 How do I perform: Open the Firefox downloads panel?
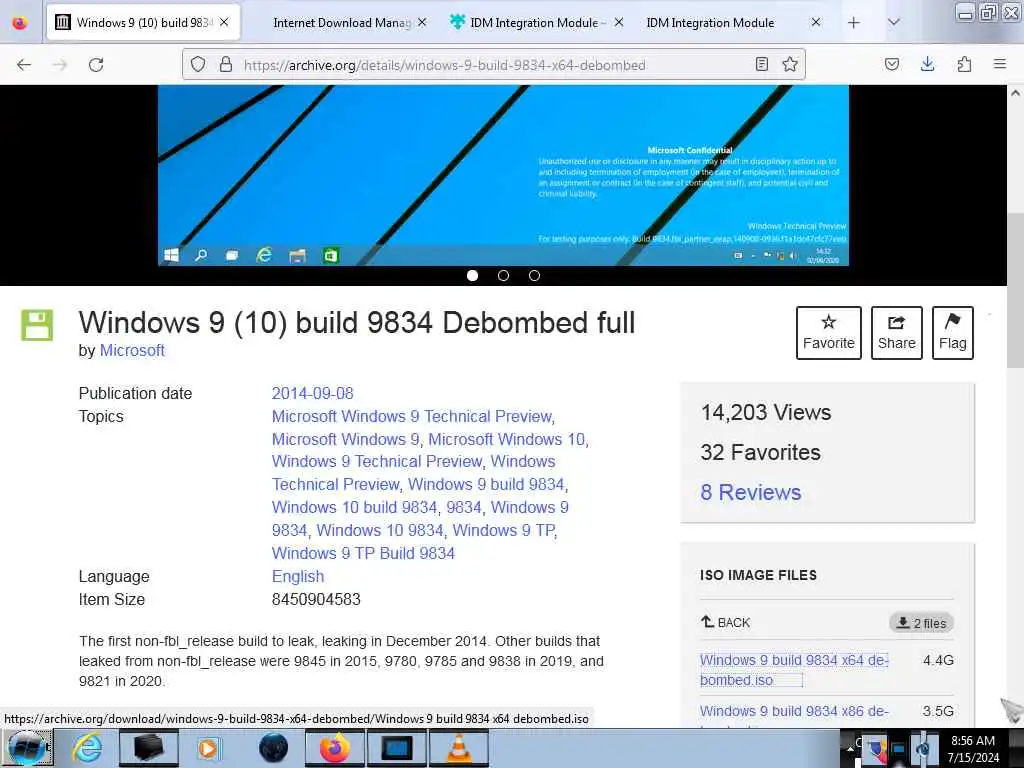coord(927,64)
